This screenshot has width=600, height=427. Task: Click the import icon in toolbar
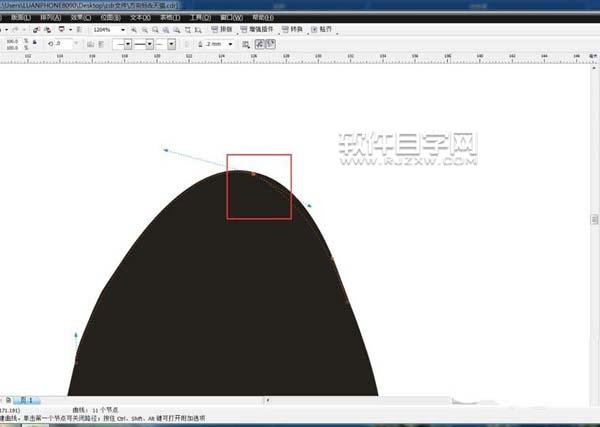point(36,29)
